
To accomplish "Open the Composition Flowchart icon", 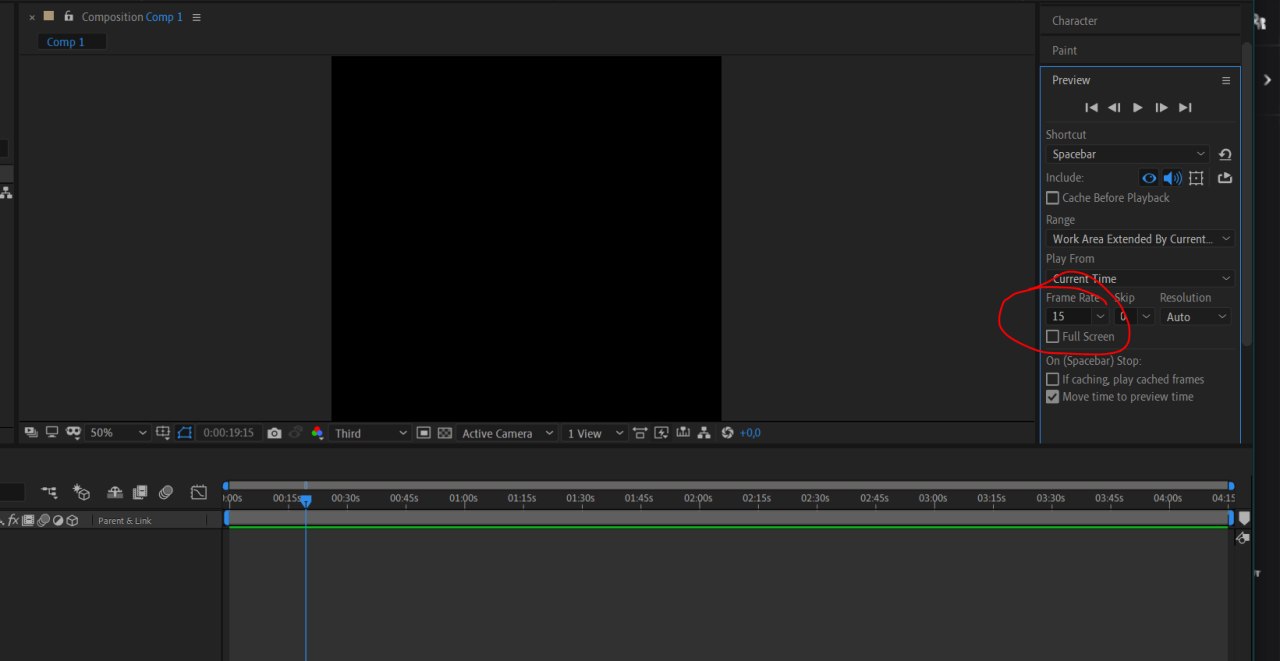I will (x=704, y=433).
